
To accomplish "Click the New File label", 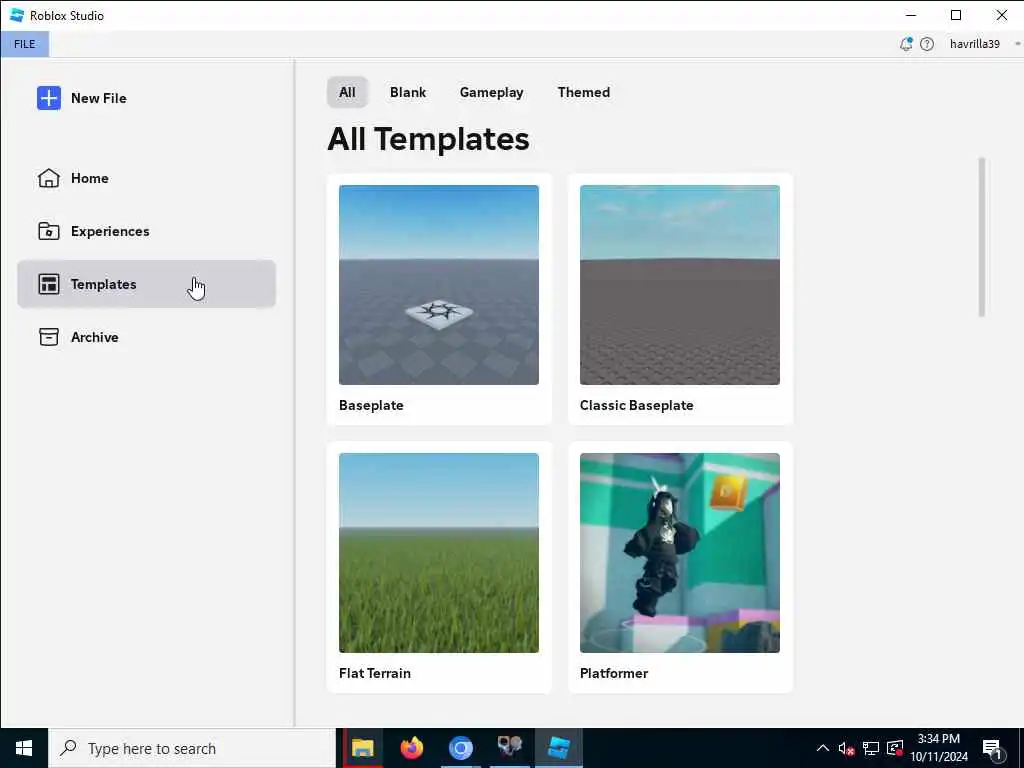I will pyautogui.click(x=99, y=98).
